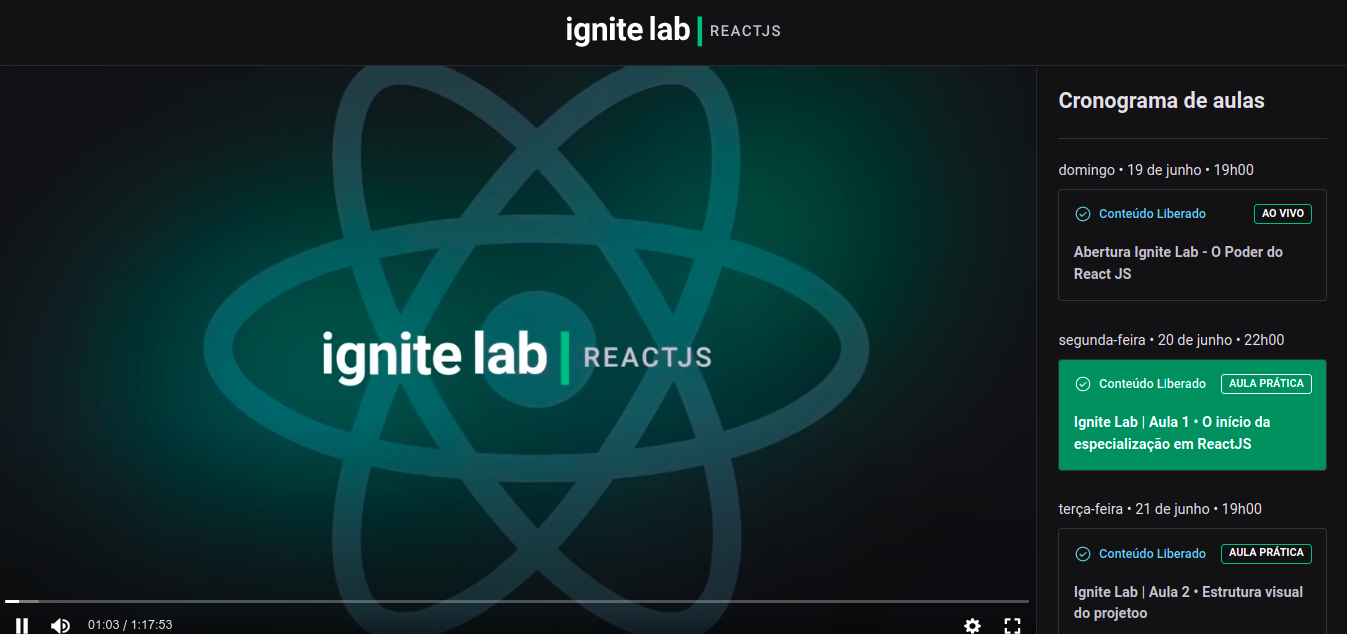The width and height of the screenshot is (1347, 634).
Task: Enter fullscreen mode on the video
Action: pos(1012,626)
